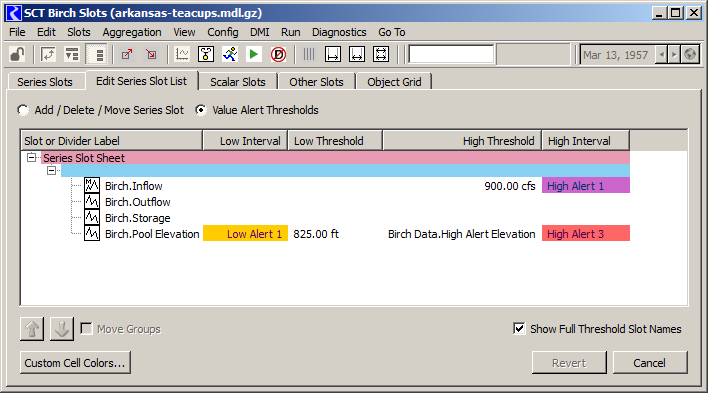Click the Revert button
Screen dimensions: 708x393
pos(569,363)
